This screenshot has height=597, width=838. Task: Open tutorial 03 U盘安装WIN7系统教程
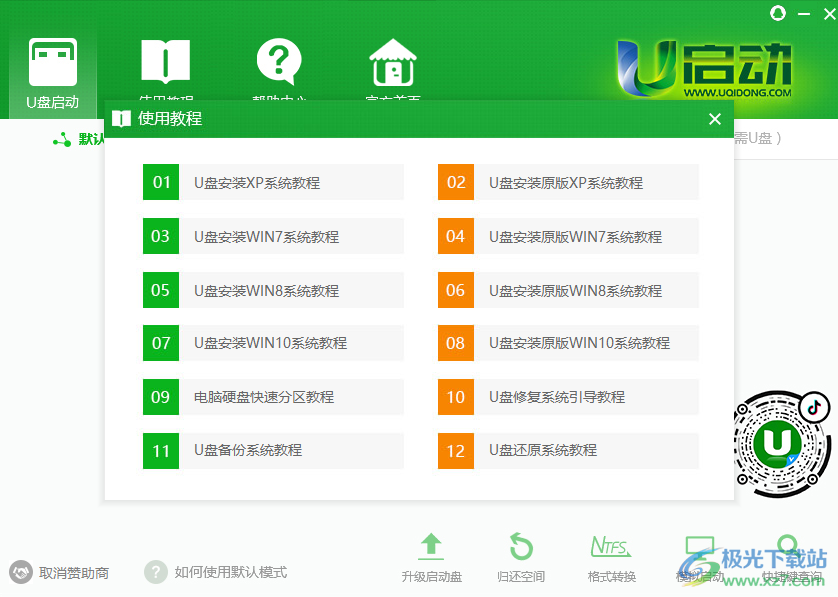pos(273,236)
